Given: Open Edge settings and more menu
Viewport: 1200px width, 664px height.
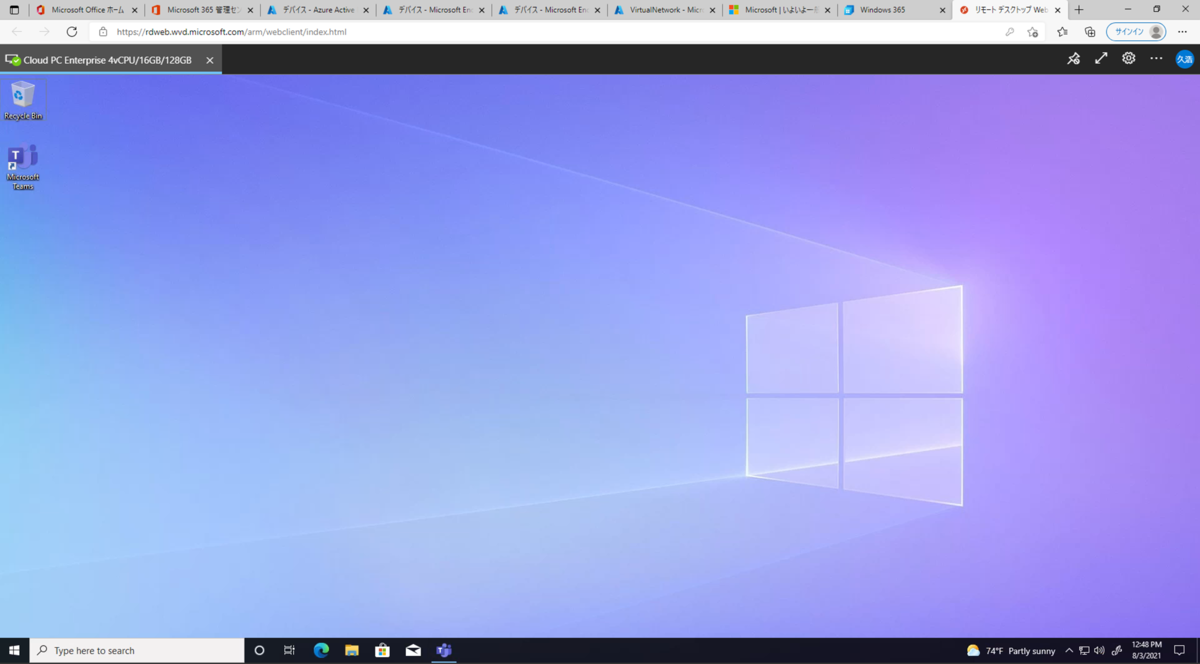Looking at the screenshot, I should pyautogui.click(x=1182, y=32).
